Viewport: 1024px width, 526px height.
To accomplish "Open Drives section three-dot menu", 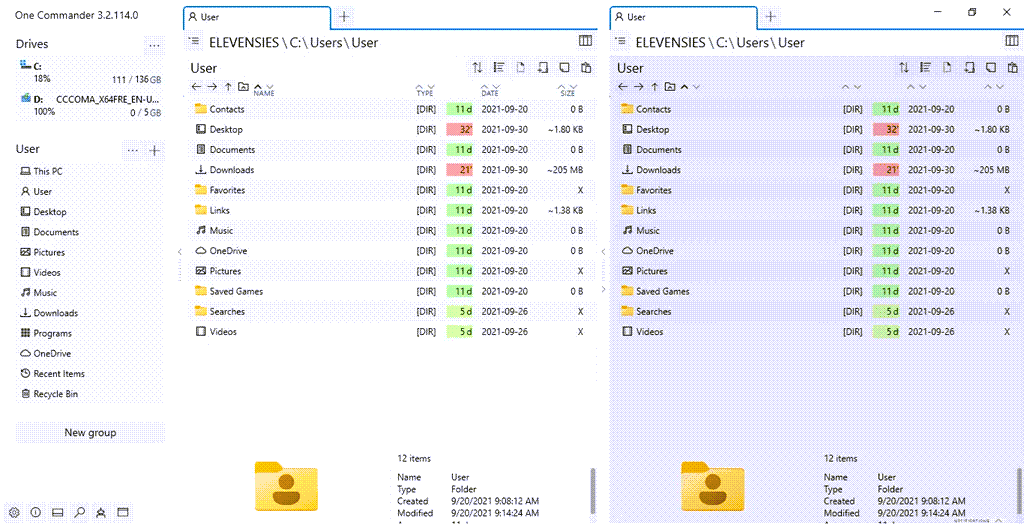I will coord(154,45).
